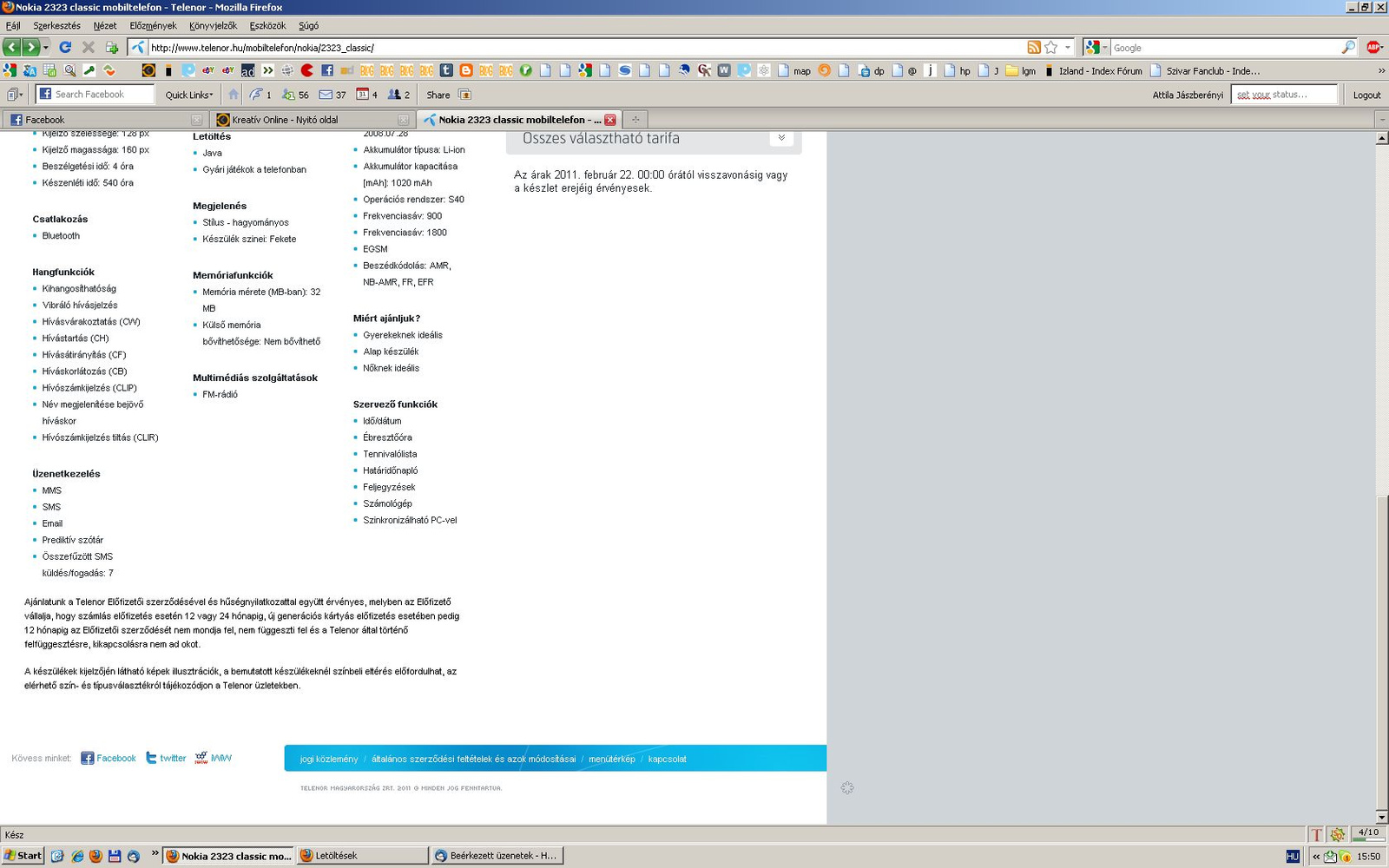1389x868 pixels.
Task: Toggle Facebook sidebar icon at toolbar left
Action: point(15,95)
